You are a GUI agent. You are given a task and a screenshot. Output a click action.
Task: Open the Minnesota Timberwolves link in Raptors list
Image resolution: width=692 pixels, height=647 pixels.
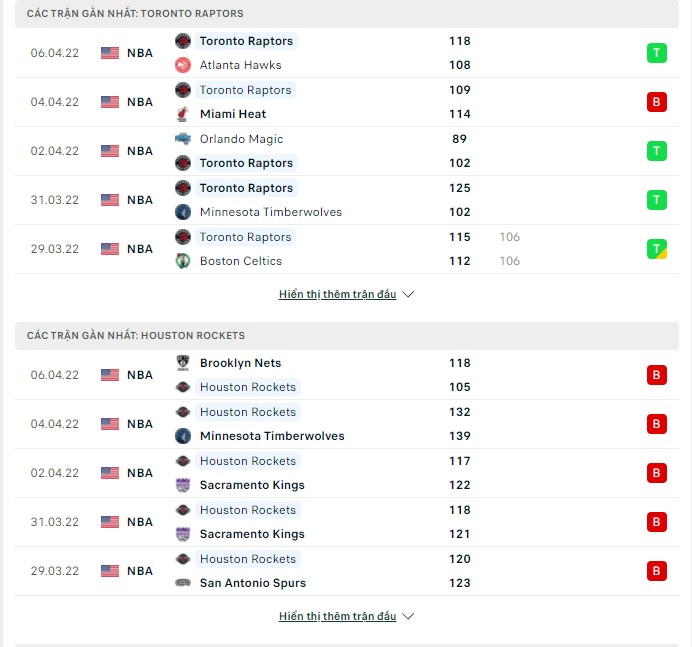(x=271, y=212)
